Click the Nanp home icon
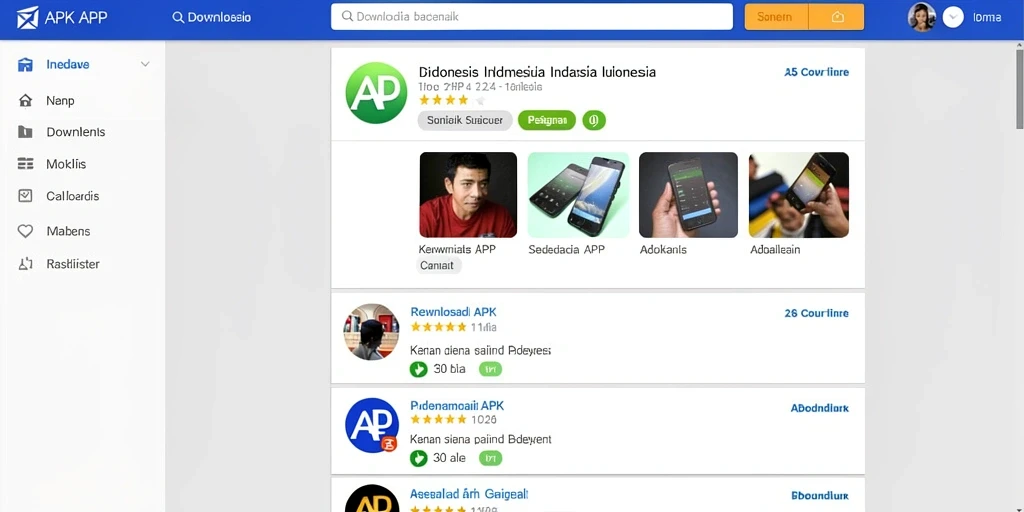The image size is (1024, 512). tap(25, 101)
